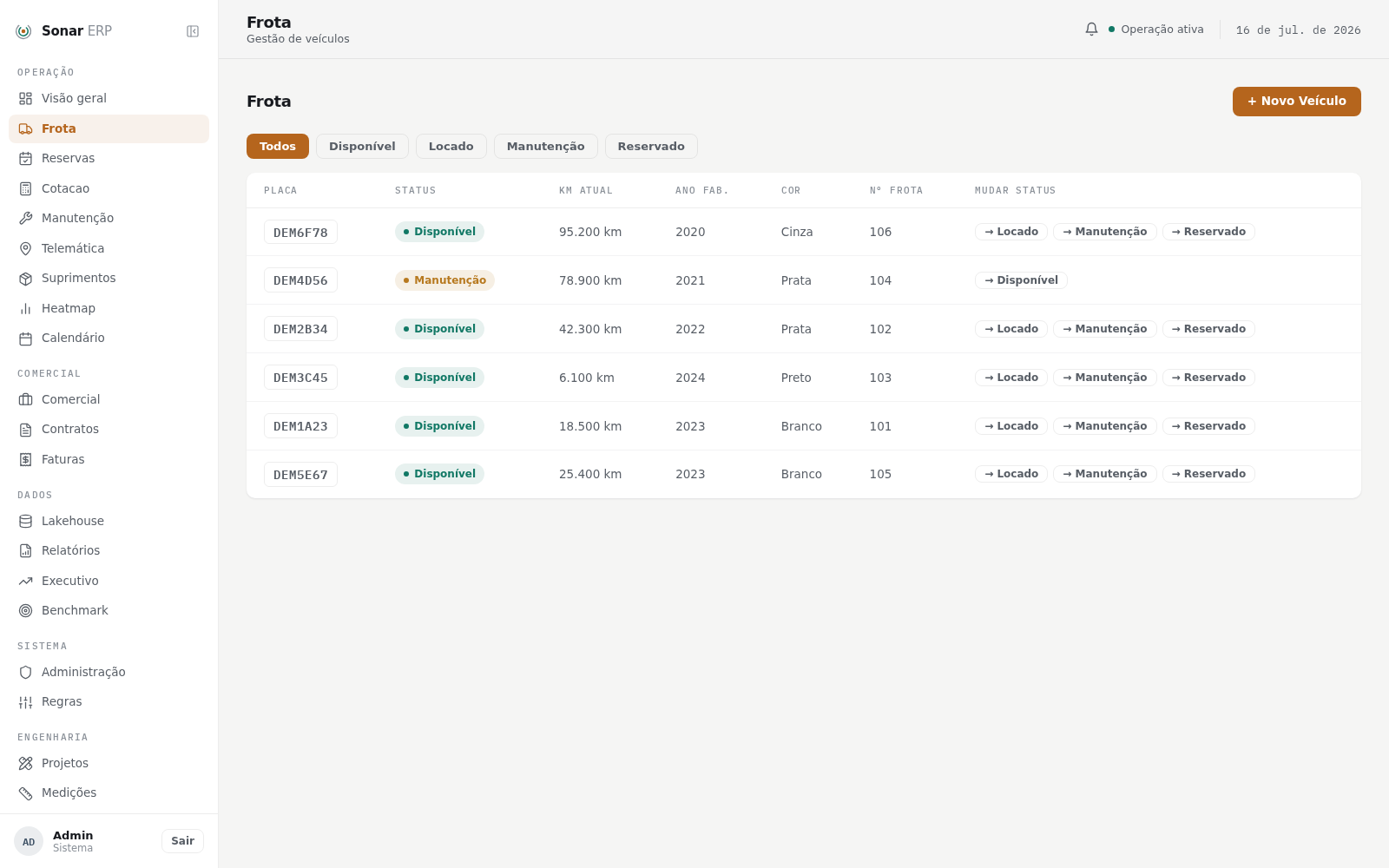Filter fleet by Disponível

click(362, 146)
